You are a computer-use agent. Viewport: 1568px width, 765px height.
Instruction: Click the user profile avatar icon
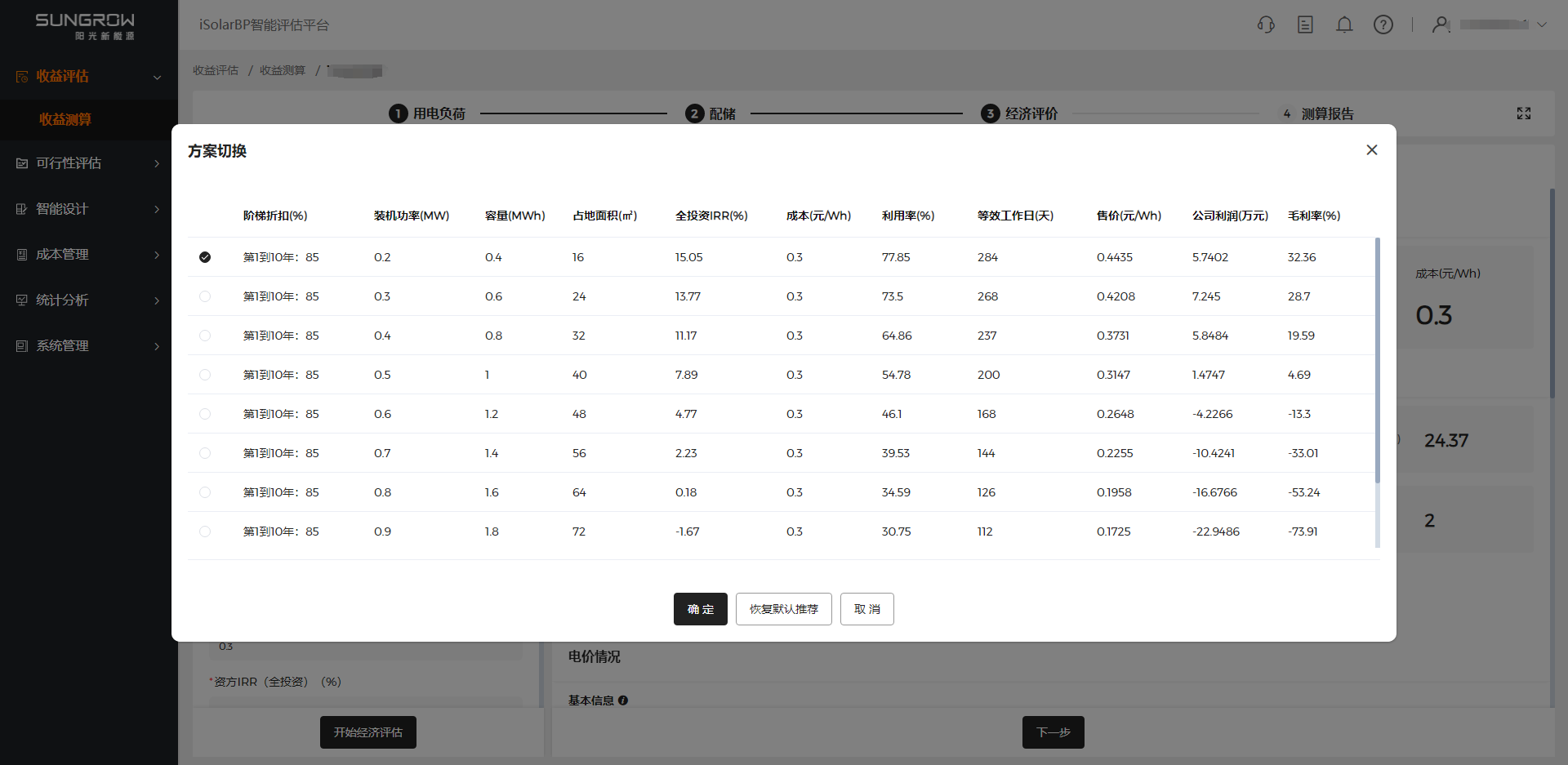click(1441, 24)
